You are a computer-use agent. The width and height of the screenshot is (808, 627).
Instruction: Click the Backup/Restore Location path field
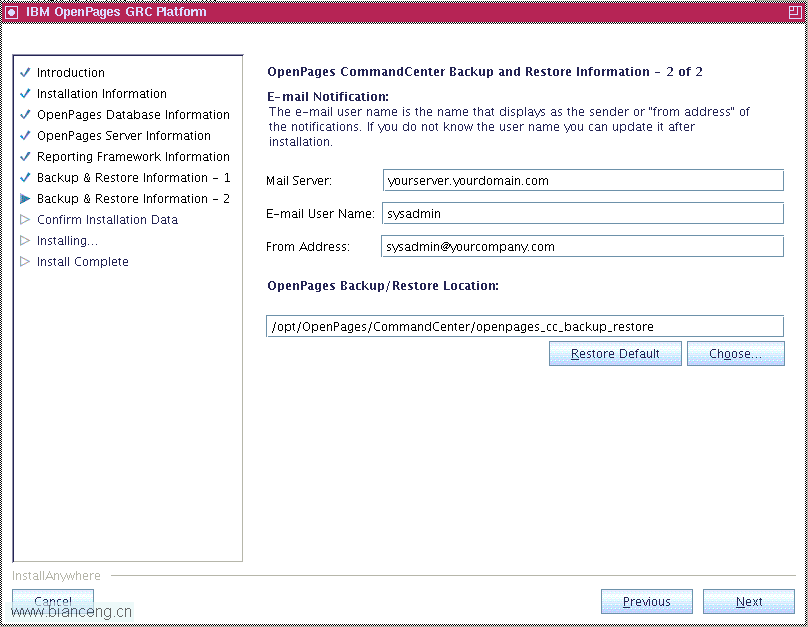(525, 326)
